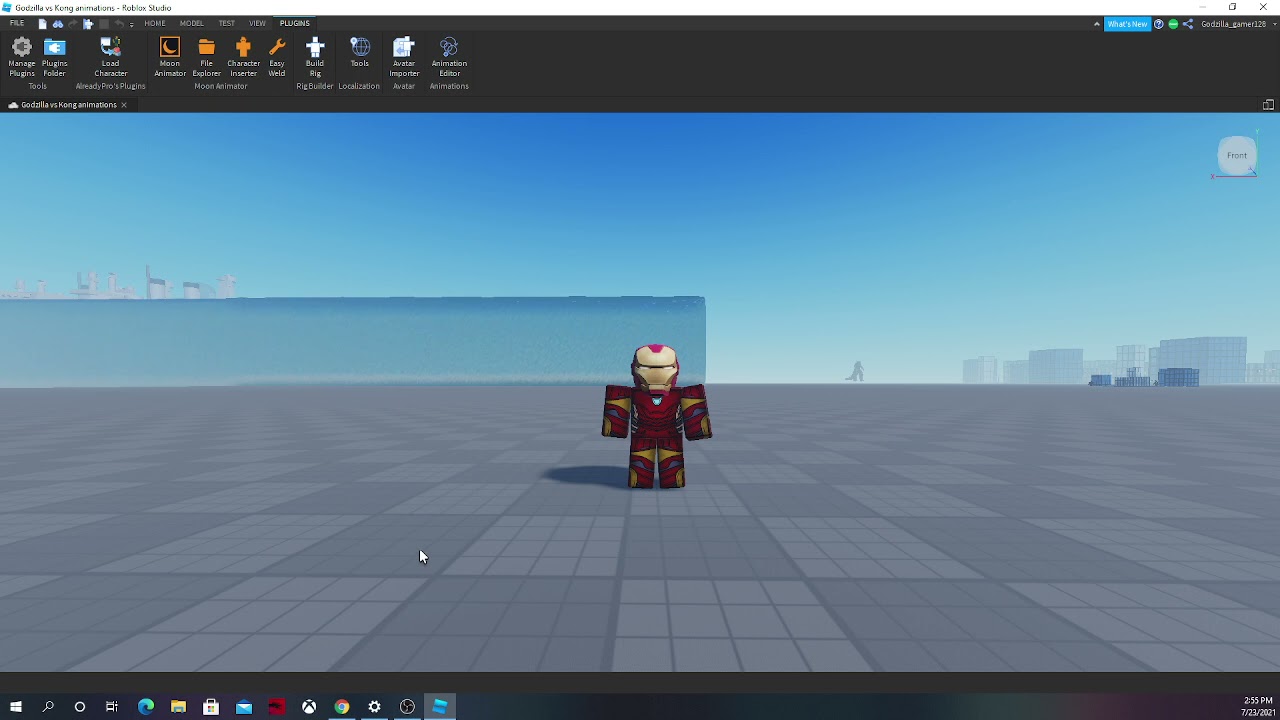Open Localization Tools
Screen dimensions: 1280x720
point(360,54)
